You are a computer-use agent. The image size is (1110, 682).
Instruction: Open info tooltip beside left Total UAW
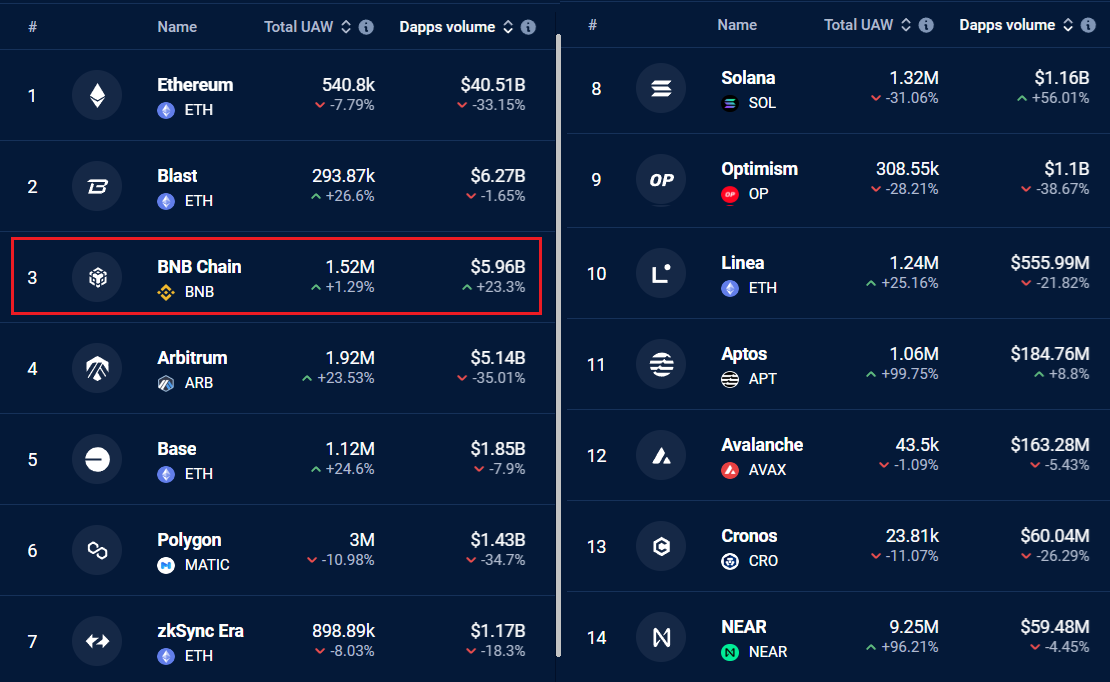point(366,27)
